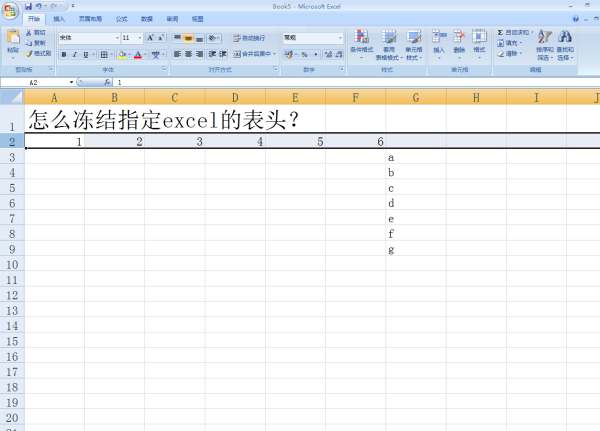Toggle underline formatting
Screen dimensions: 600x431
(x=85, y=55)
